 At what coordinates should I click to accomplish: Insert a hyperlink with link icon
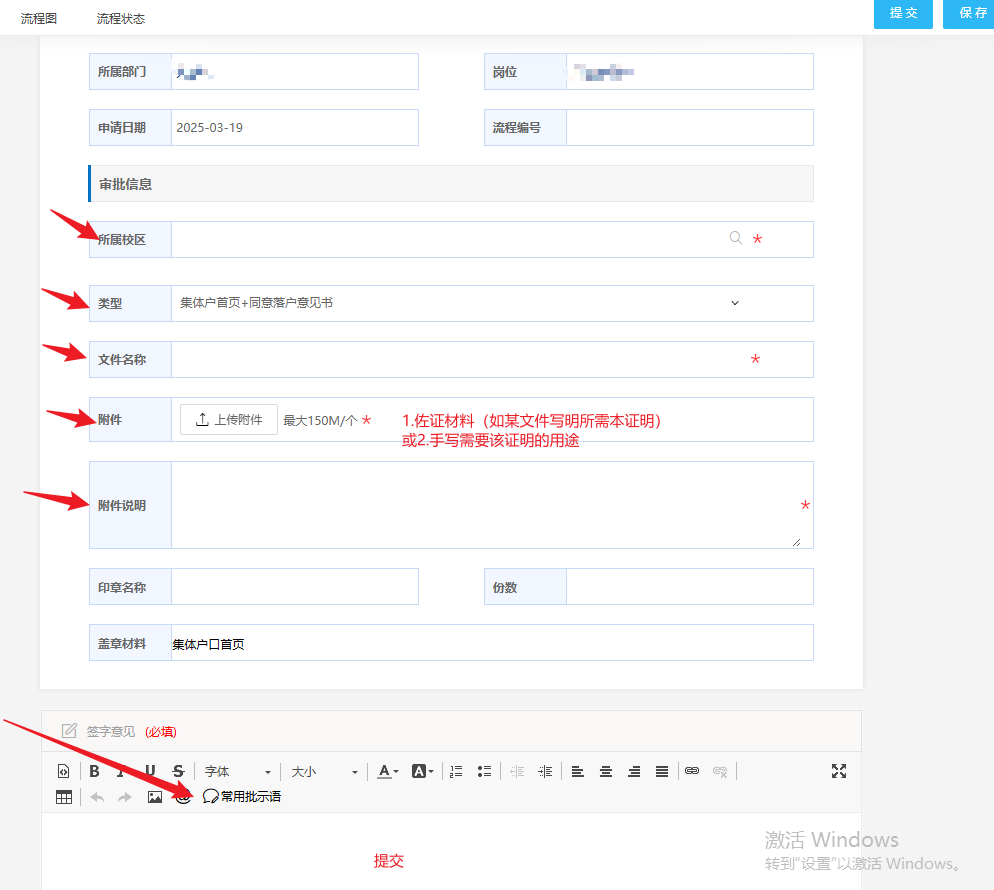[x=692, y=771]
